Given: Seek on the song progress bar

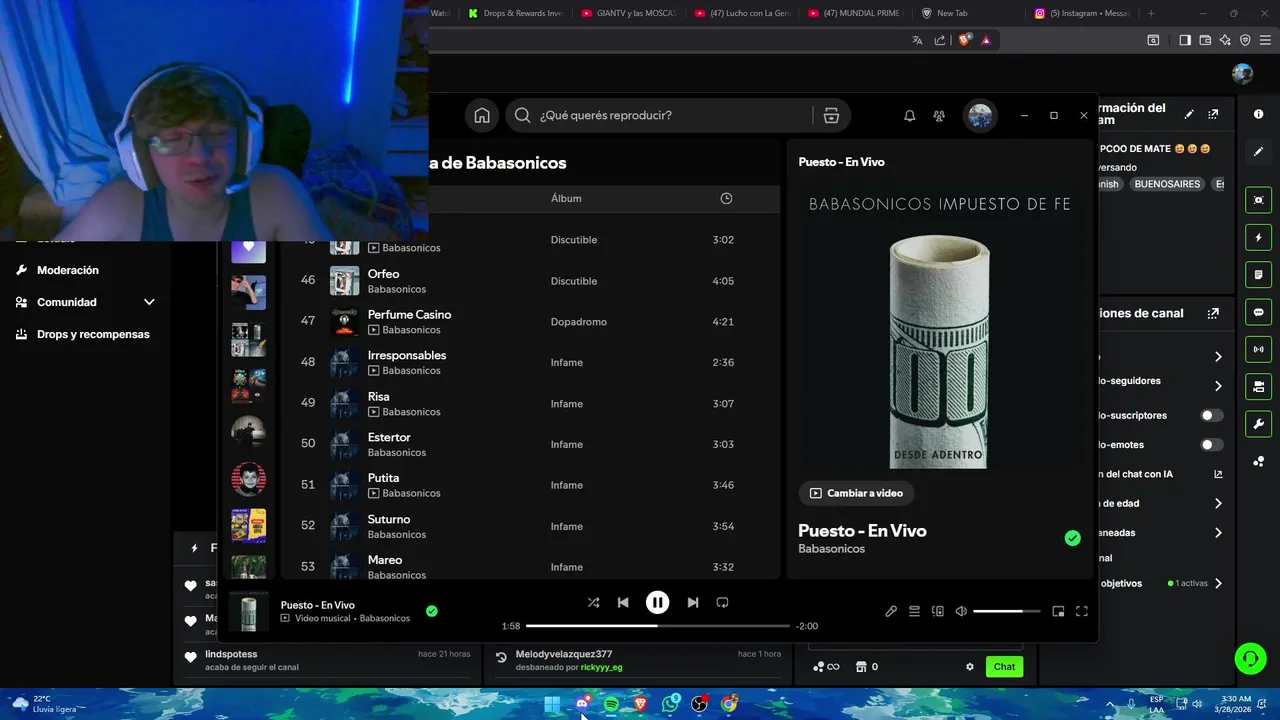Looking at the screenshot, I should click(658, 626).
